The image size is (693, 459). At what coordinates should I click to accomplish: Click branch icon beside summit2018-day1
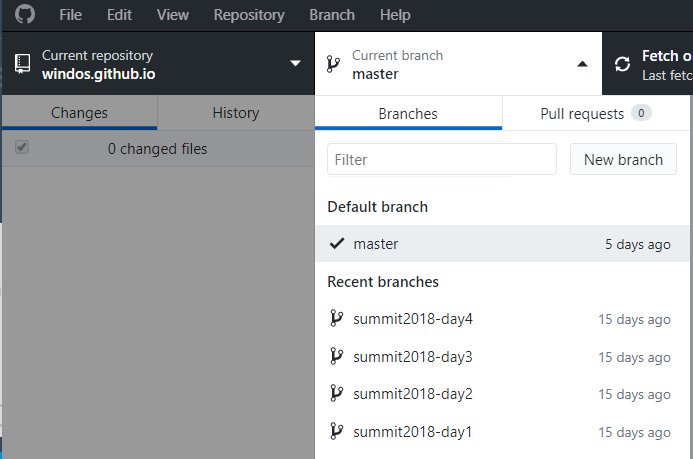(x=336, y=431)
